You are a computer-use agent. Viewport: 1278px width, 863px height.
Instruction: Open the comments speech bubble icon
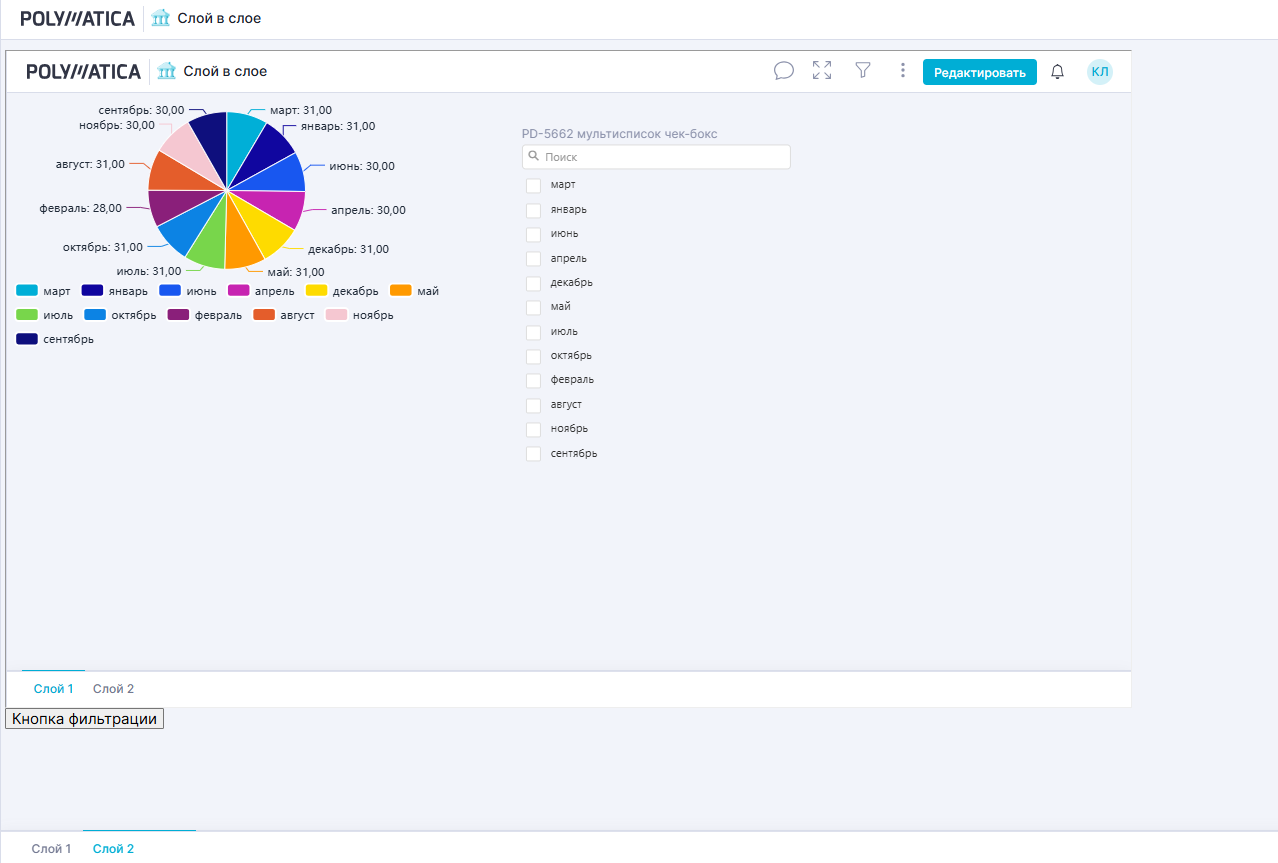click(784, 71)
